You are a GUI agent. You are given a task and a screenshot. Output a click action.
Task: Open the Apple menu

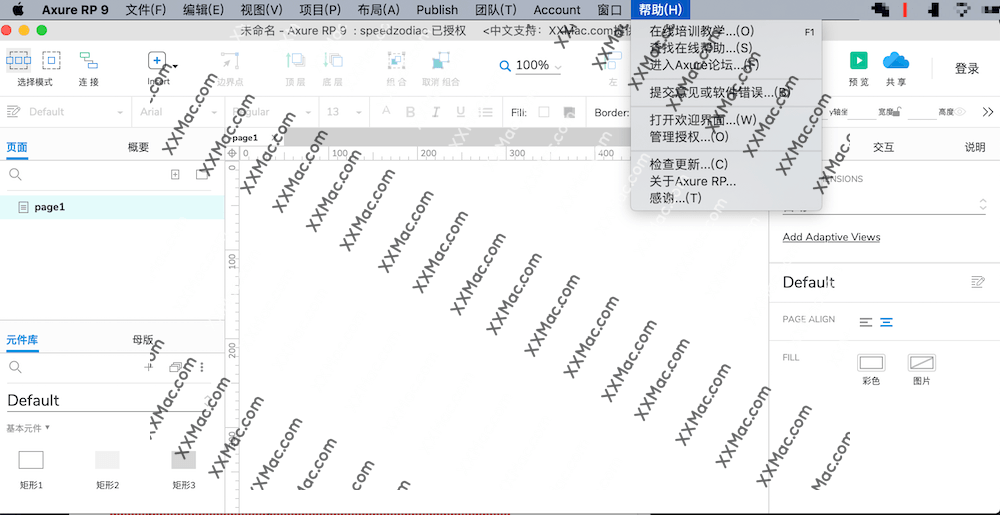(18, 10)
